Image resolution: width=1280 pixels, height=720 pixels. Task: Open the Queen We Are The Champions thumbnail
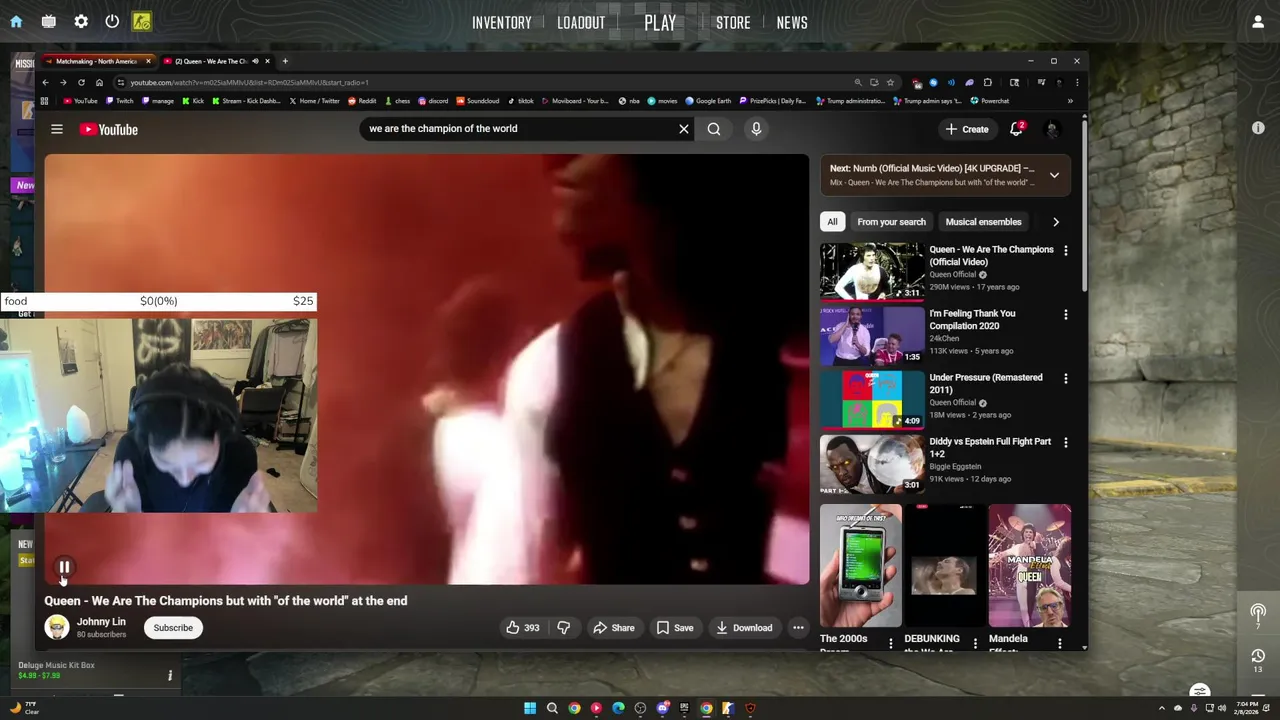[872, 271]
